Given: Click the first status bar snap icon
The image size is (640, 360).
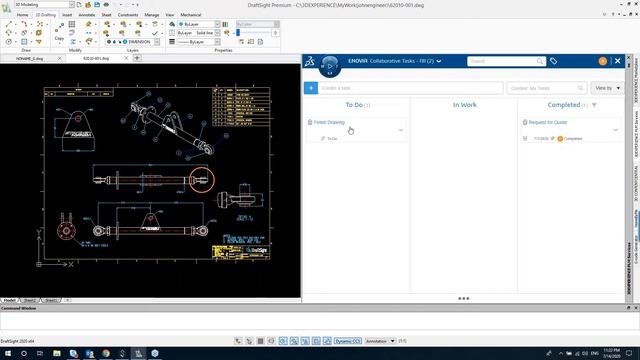Looking at the screenshot, I should [x=238, y=341].
